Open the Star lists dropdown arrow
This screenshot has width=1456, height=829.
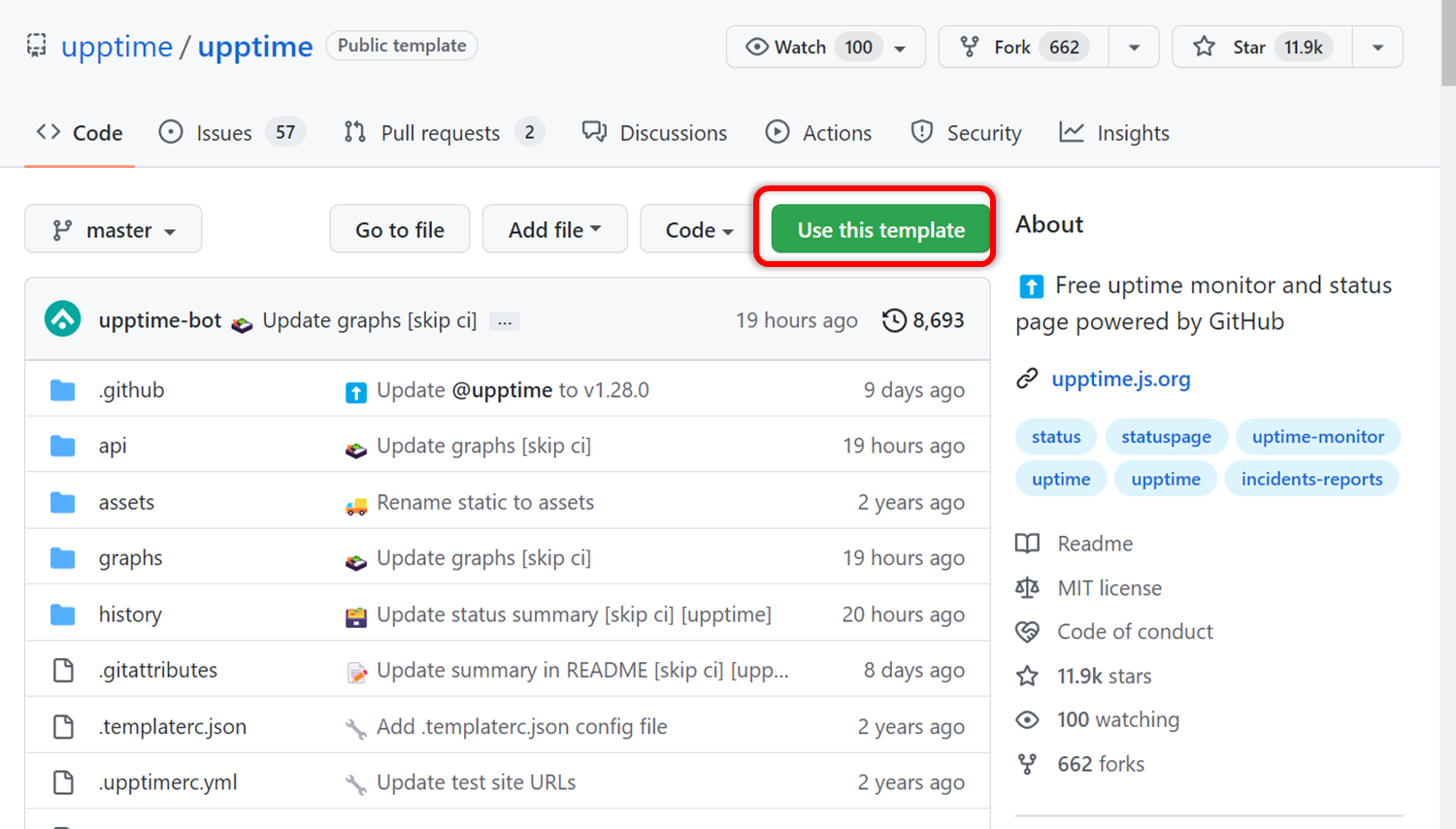click(1377, 48)
